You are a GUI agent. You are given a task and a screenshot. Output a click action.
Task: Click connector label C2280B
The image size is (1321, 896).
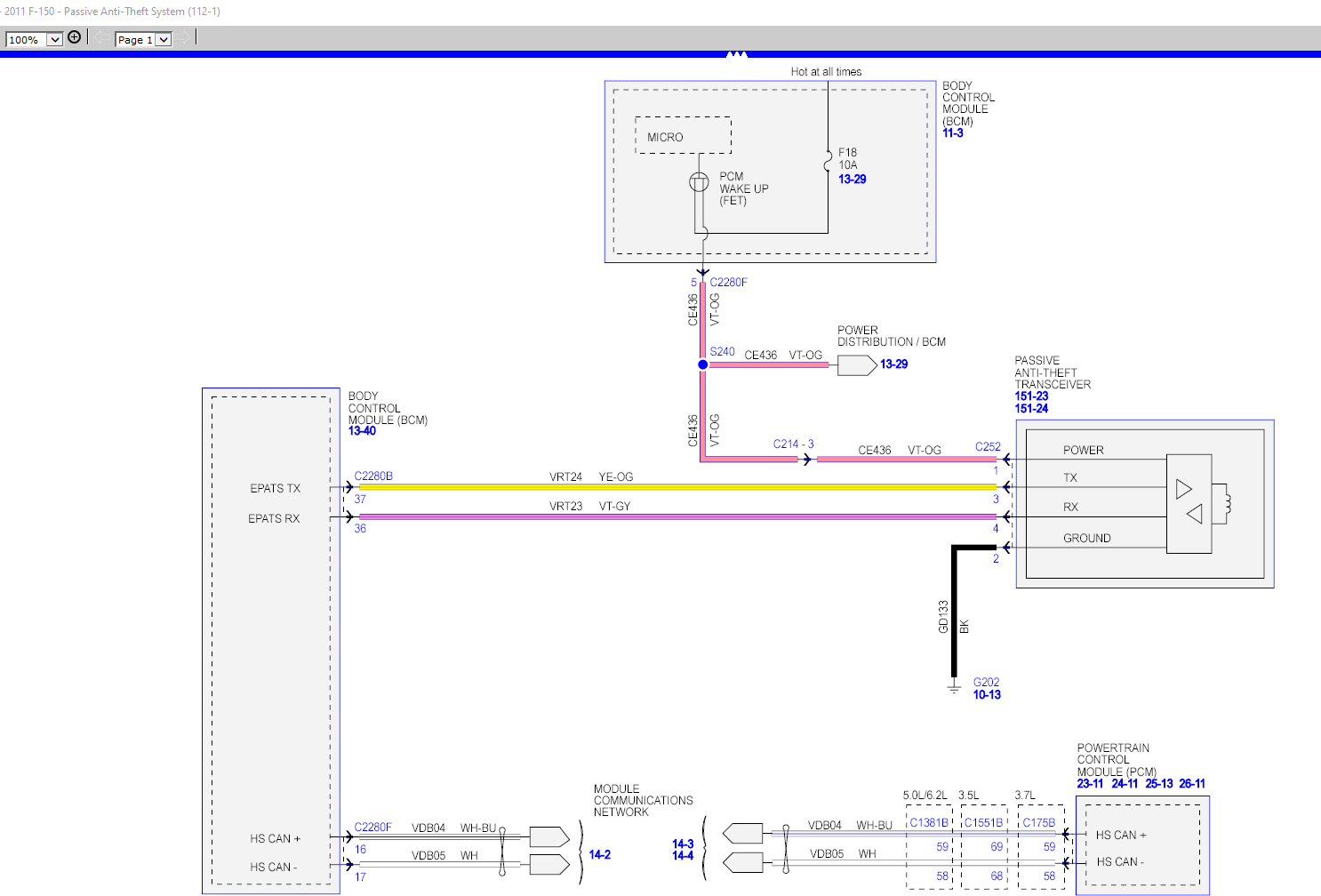pos(373,476)
